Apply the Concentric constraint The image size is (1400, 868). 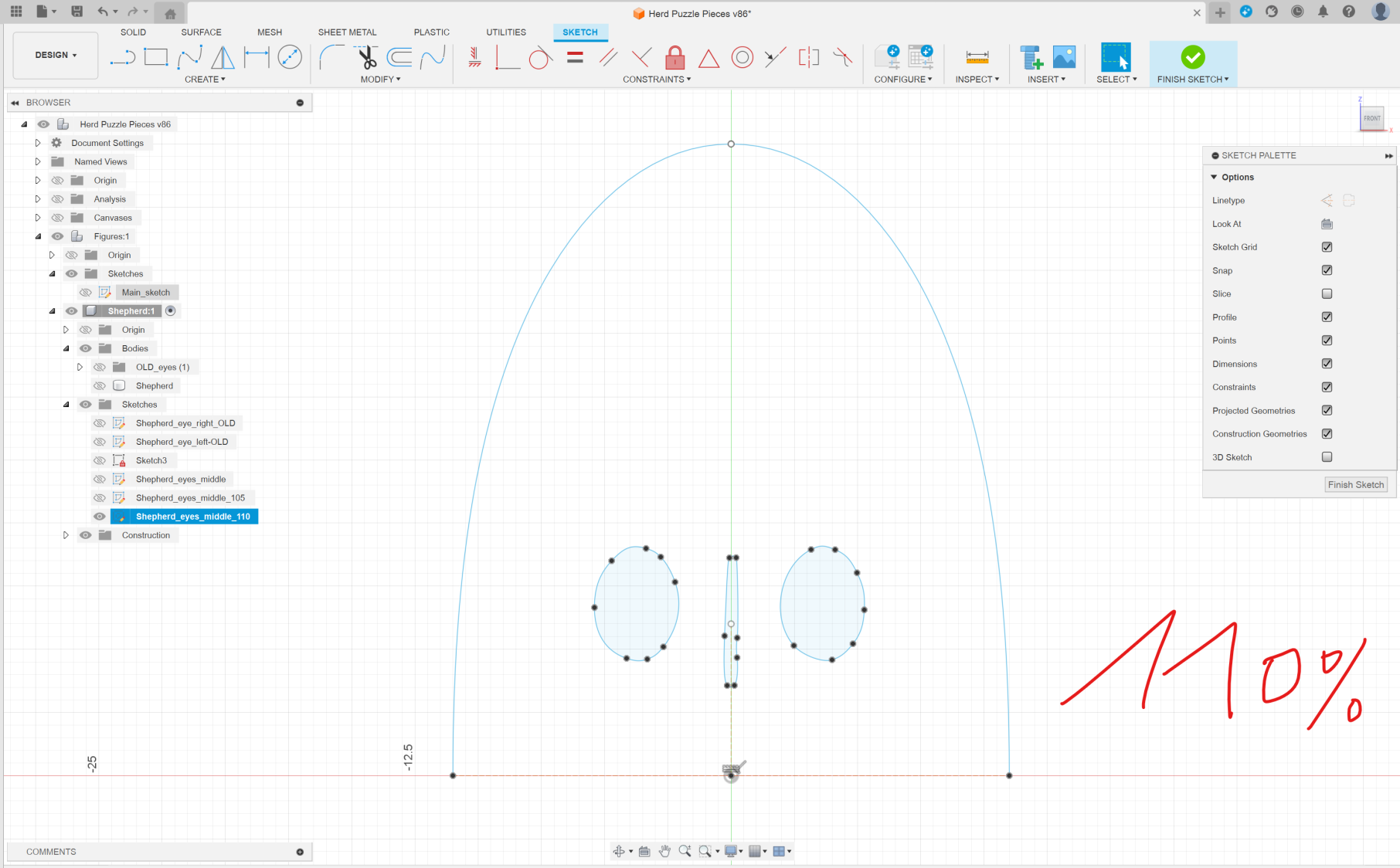pyautogui.click(x=742, y=58)
